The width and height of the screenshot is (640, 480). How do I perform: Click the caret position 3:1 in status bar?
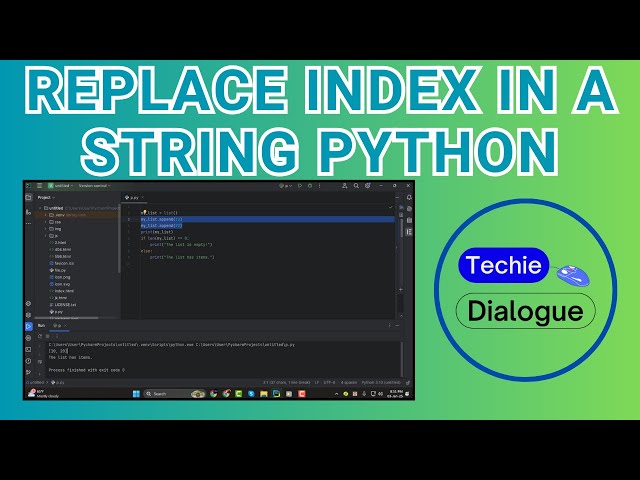[287, 382]
